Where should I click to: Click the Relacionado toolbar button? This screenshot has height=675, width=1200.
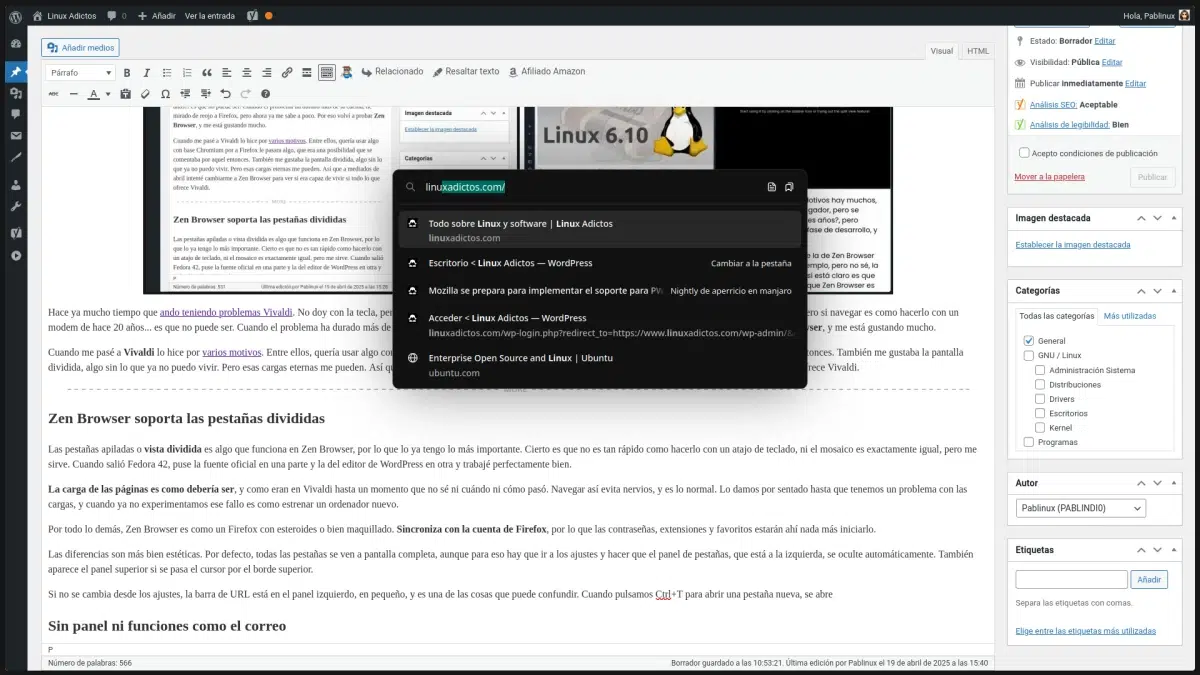pyautogui.click(x=392, y=72)
